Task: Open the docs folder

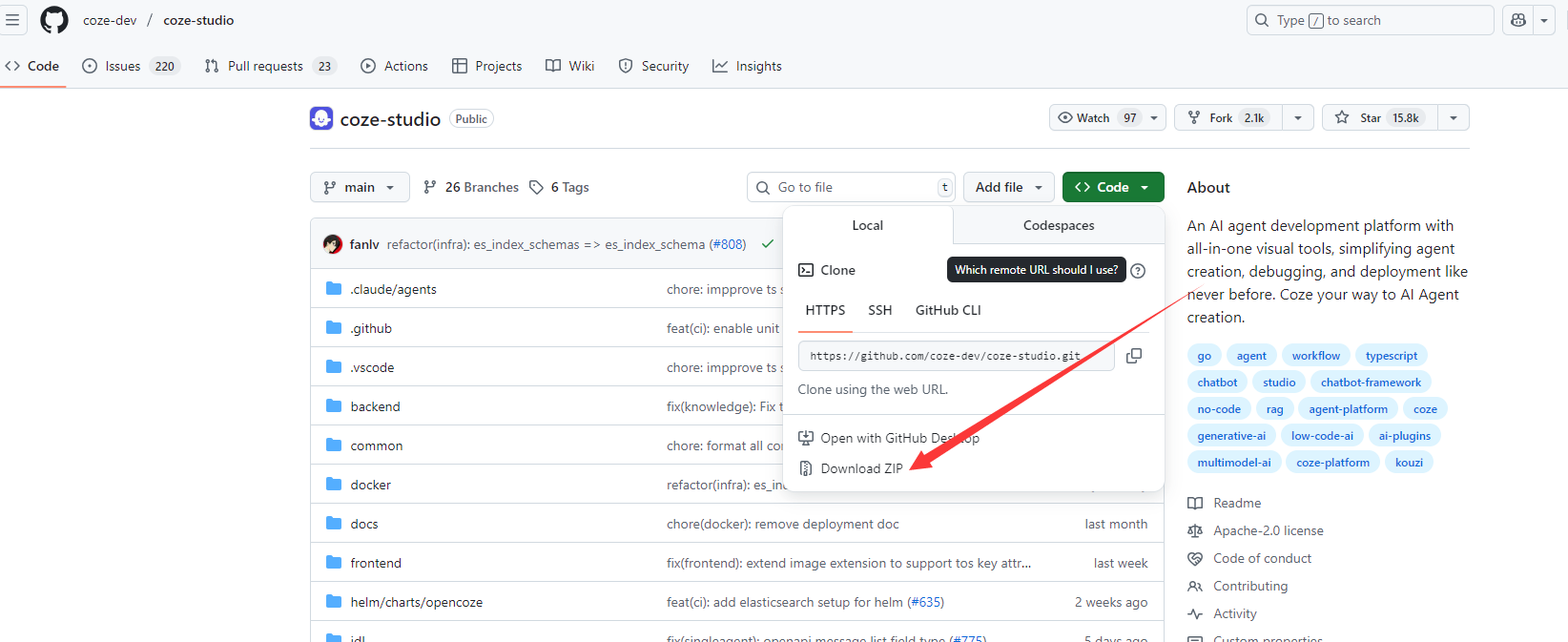Action: [x=364, y=524]
